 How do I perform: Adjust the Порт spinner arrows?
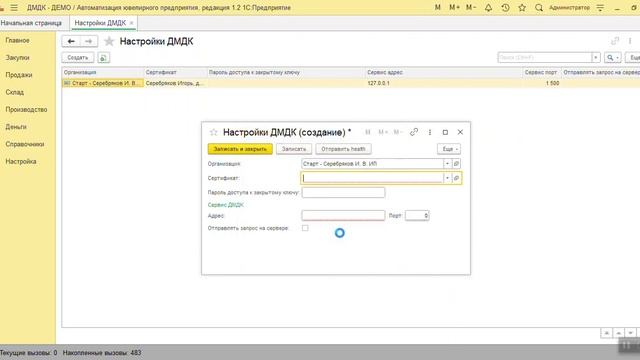pos(426,216)
